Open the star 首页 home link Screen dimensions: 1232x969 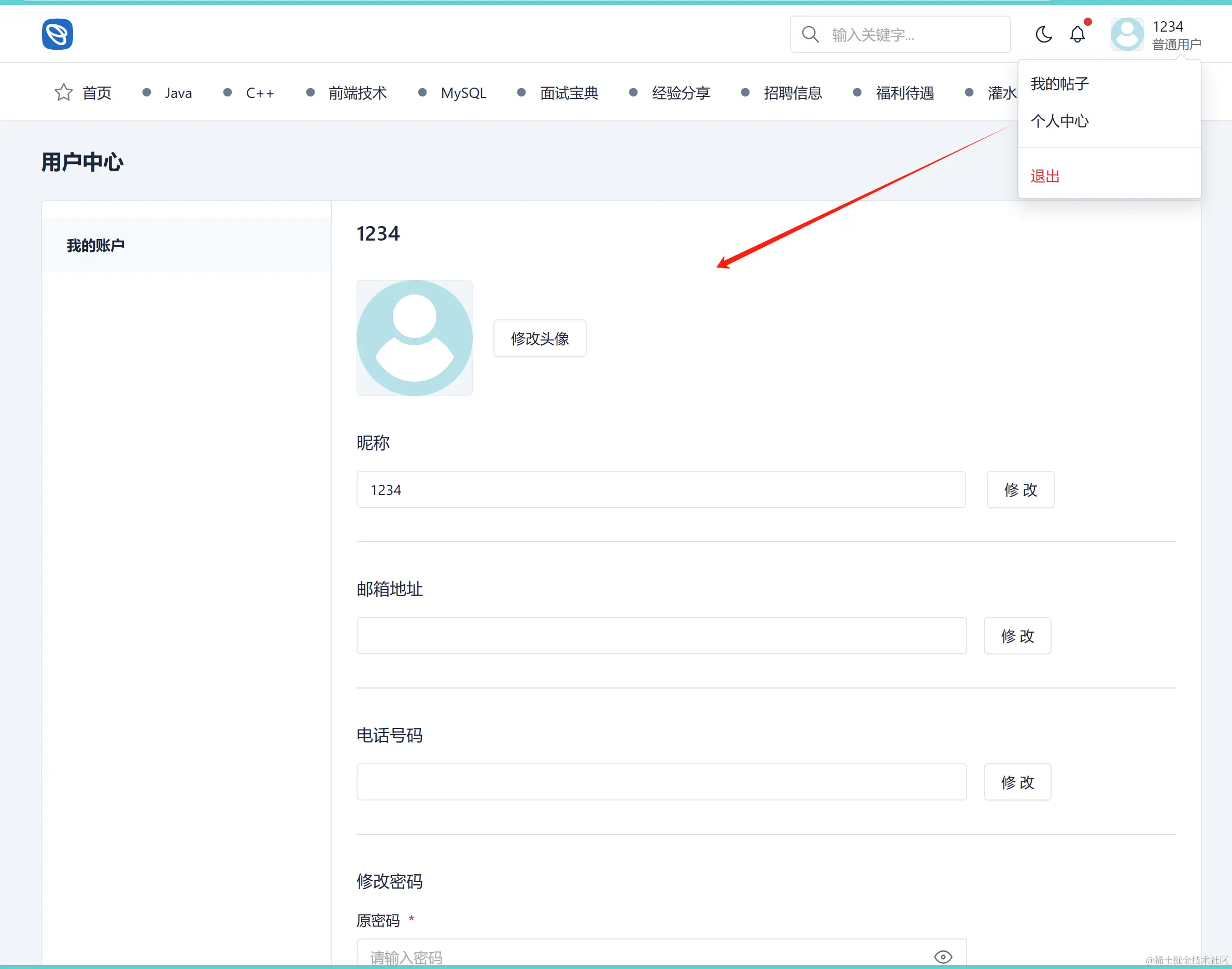[x=83, y=92]
